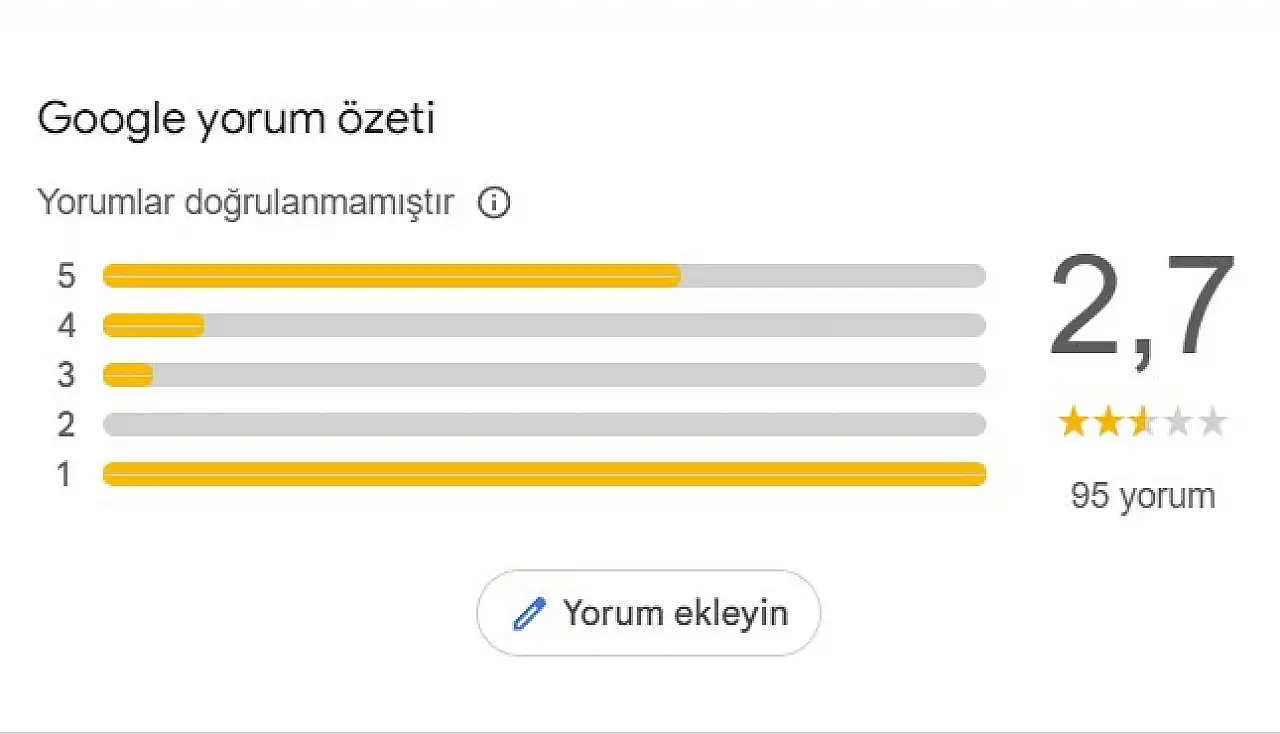1280x734 pixels.
Task: Click the number 4 rating label
Action: point(66,325)
